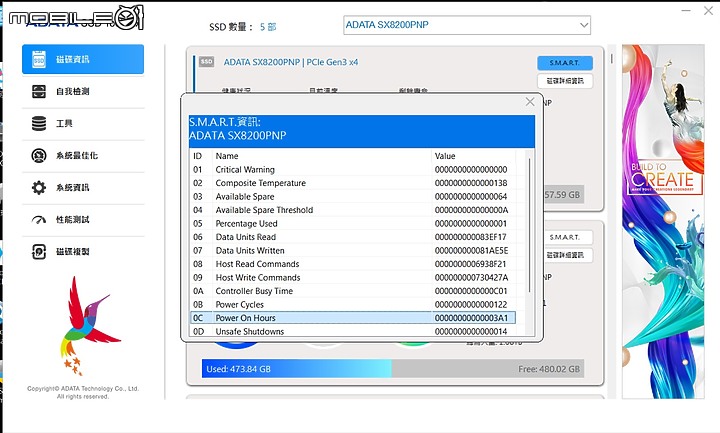Viewport: 720px width, 433px height.
Task: Click the database stack tools icon
Action: tap(39, 124)
